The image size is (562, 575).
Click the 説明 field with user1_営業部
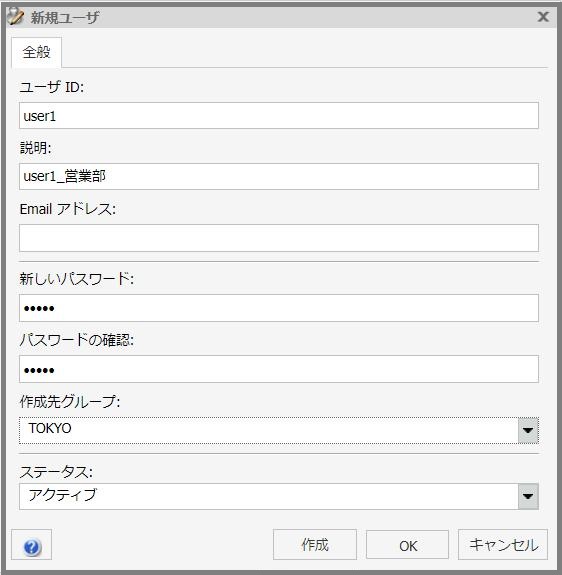[x=279, y=177]
